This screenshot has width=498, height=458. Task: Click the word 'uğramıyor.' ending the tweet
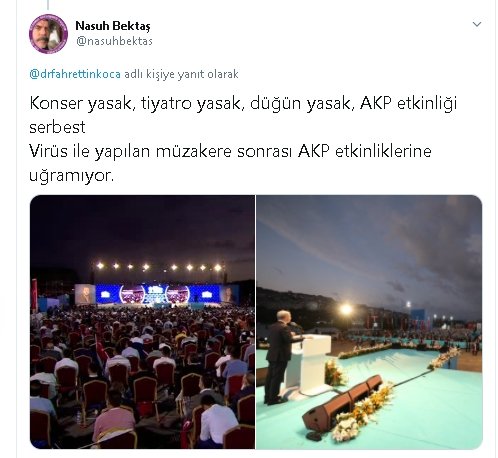(x=72, y=176)
